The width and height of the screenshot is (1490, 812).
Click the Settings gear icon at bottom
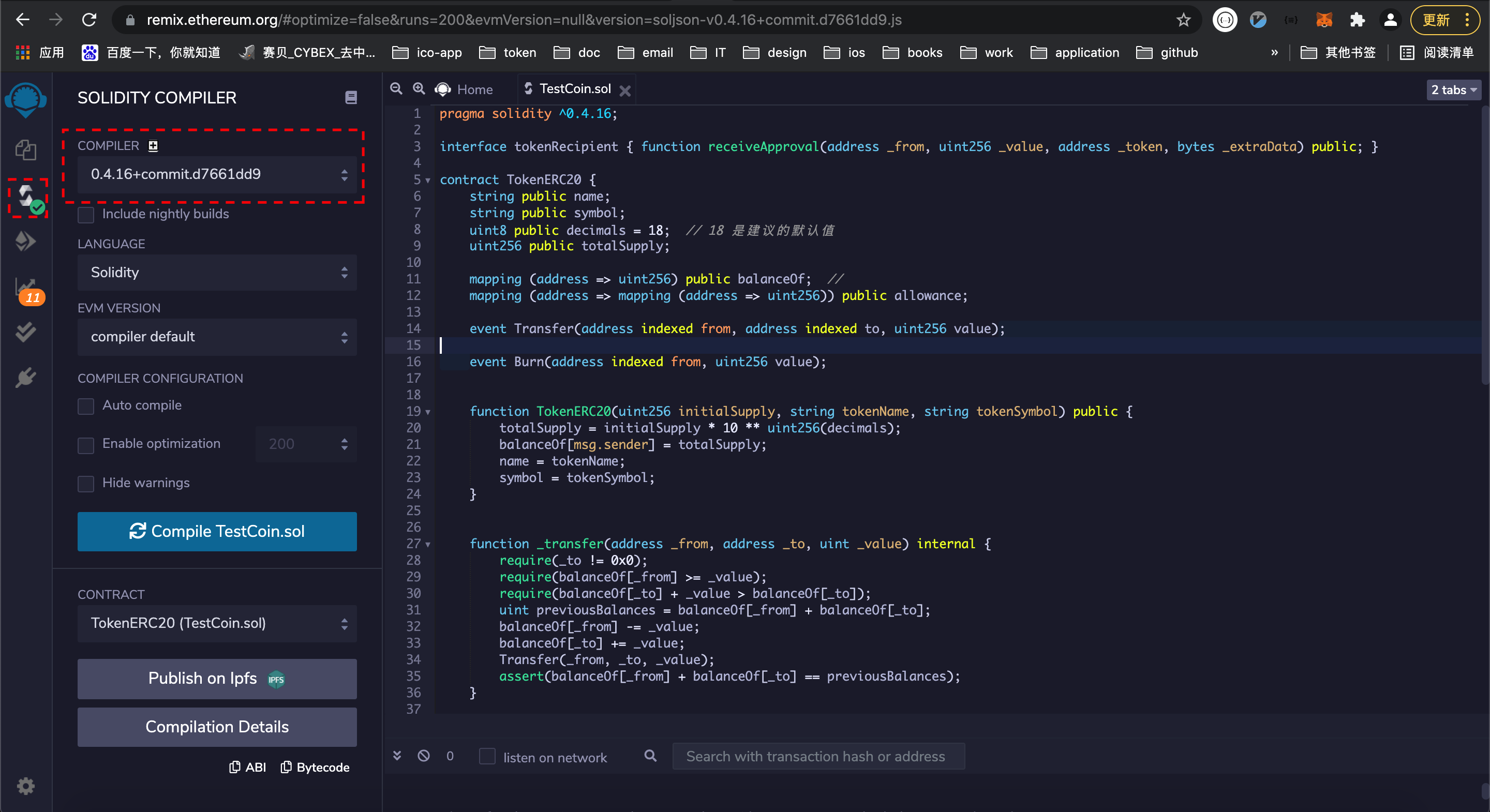click(x=26, y=786)
